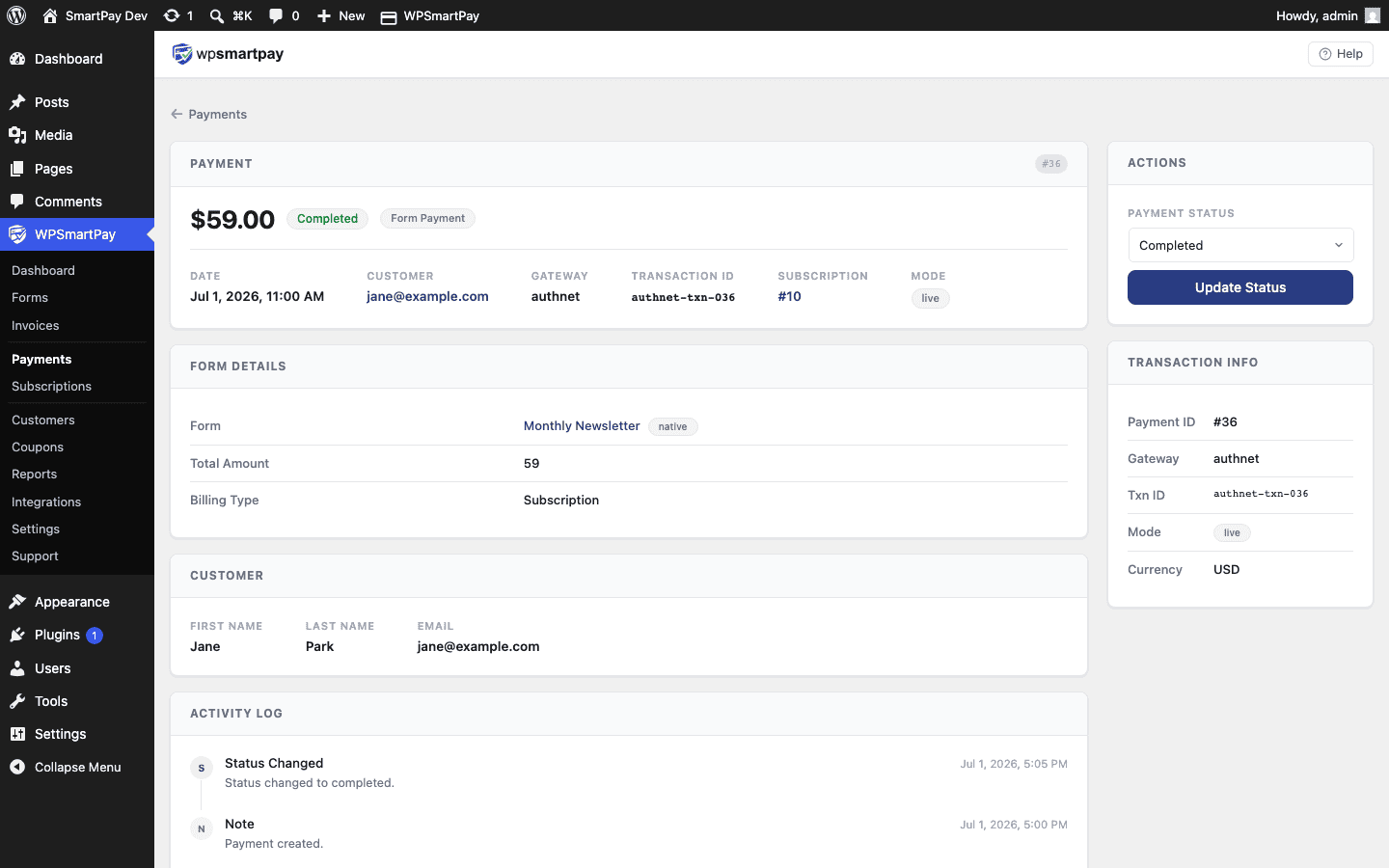Screen dimensions: 1389x868
Task: Click the Media icon in sidebar
Action: coord(17,135)
